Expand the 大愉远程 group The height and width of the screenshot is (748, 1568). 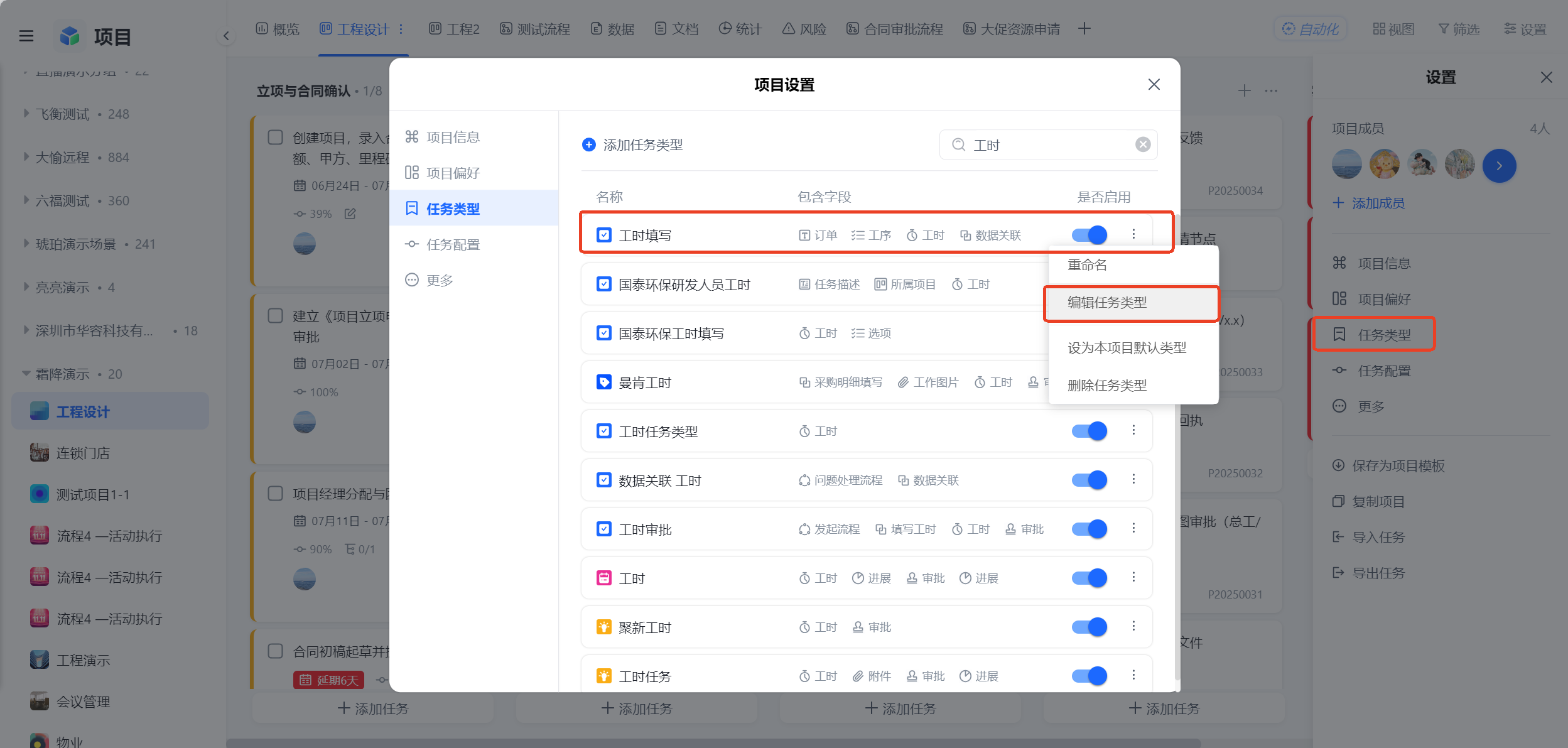tap(26, 157)
